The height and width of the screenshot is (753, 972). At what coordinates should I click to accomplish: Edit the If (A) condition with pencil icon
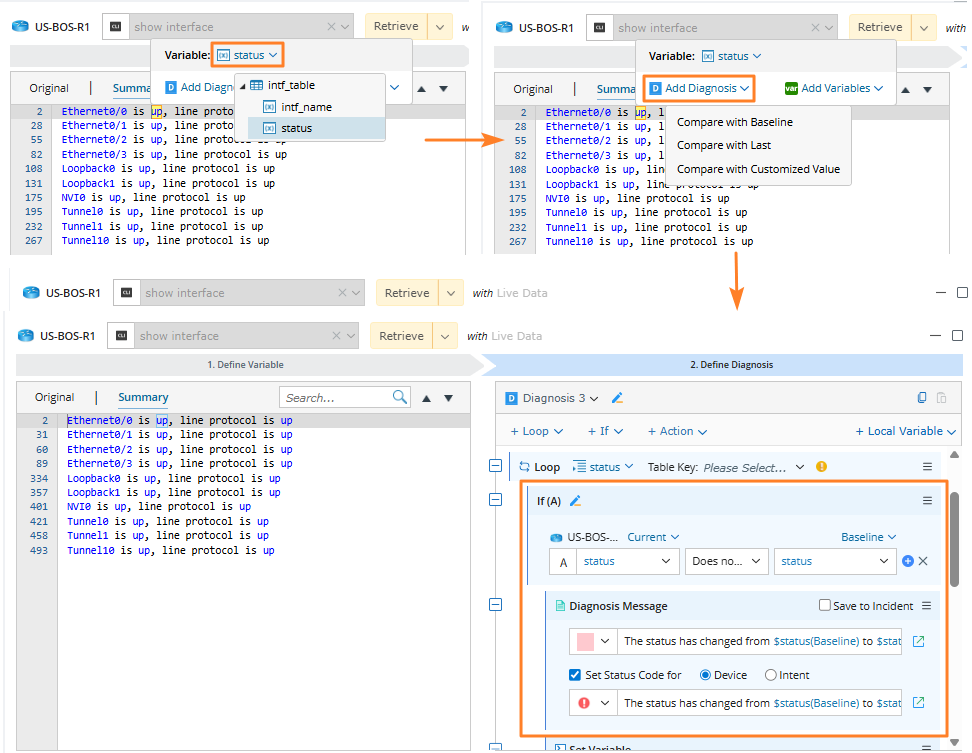point(575,501)
